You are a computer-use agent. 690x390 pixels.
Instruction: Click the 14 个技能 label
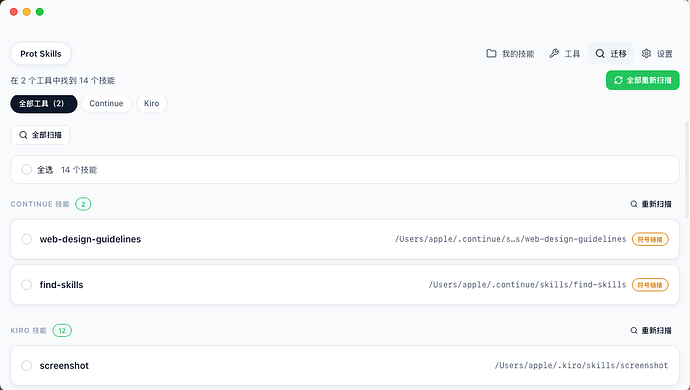click(x=79, y=170)
